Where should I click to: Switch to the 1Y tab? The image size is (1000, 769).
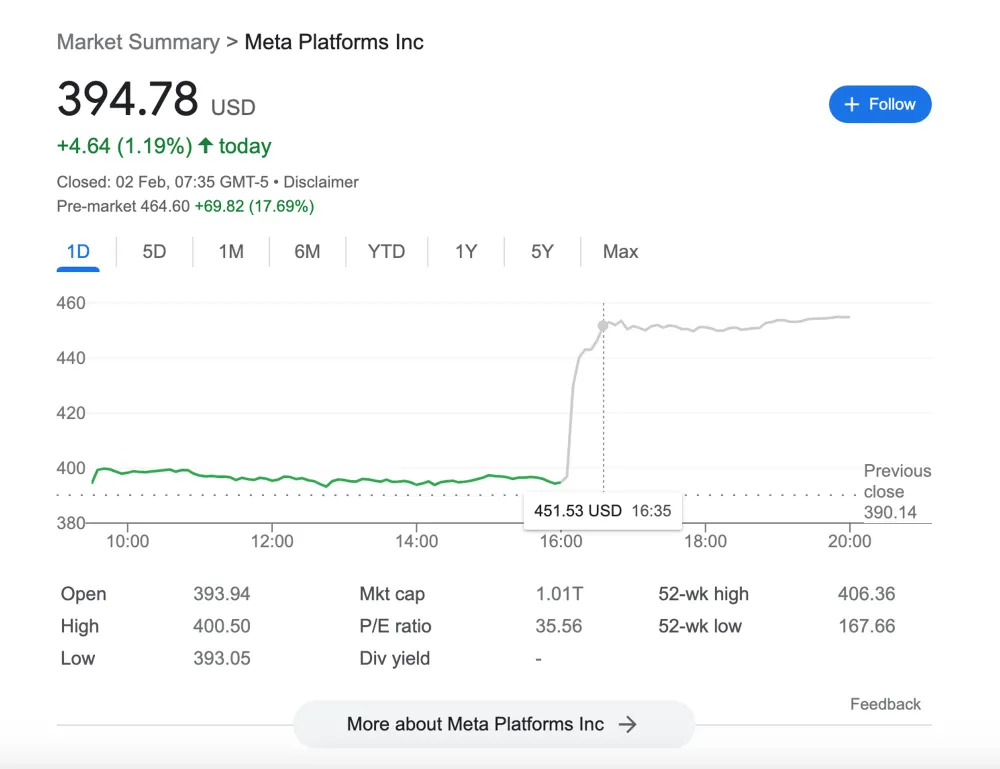tap(466, 252)
